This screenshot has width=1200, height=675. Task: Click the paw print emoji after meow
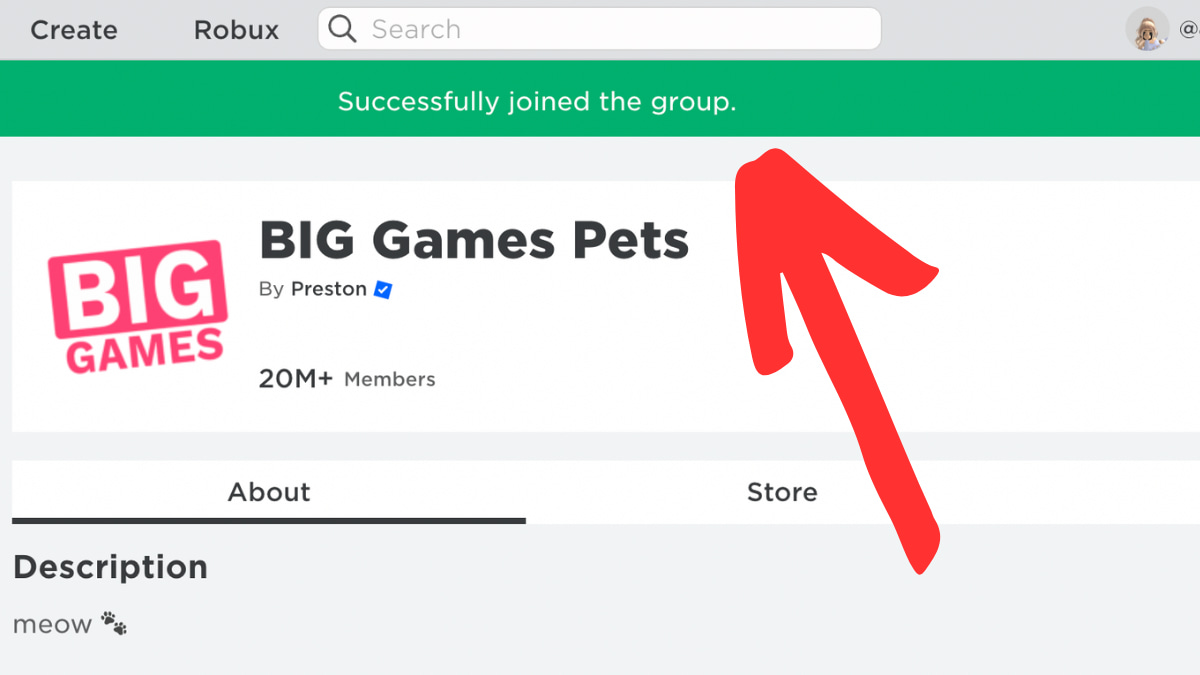pos(114,620)
